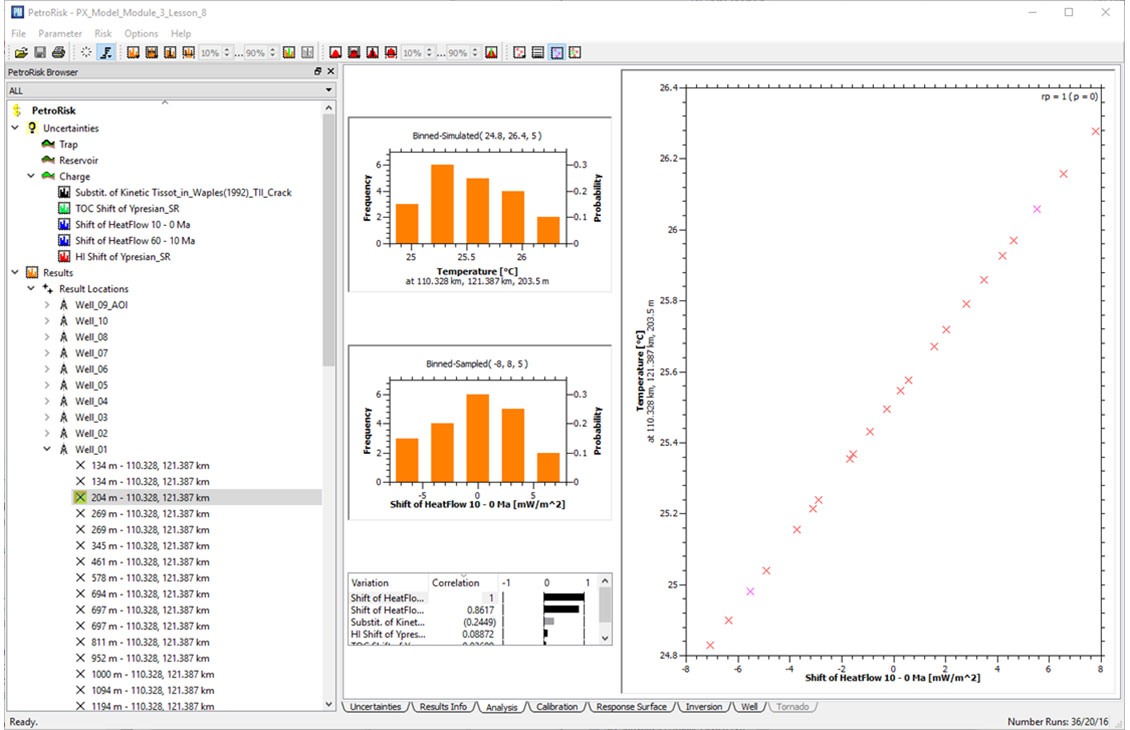1130x730 pixels.
Task: Click the orange histogram plot toolbar icon
Action: coord(135,52)
